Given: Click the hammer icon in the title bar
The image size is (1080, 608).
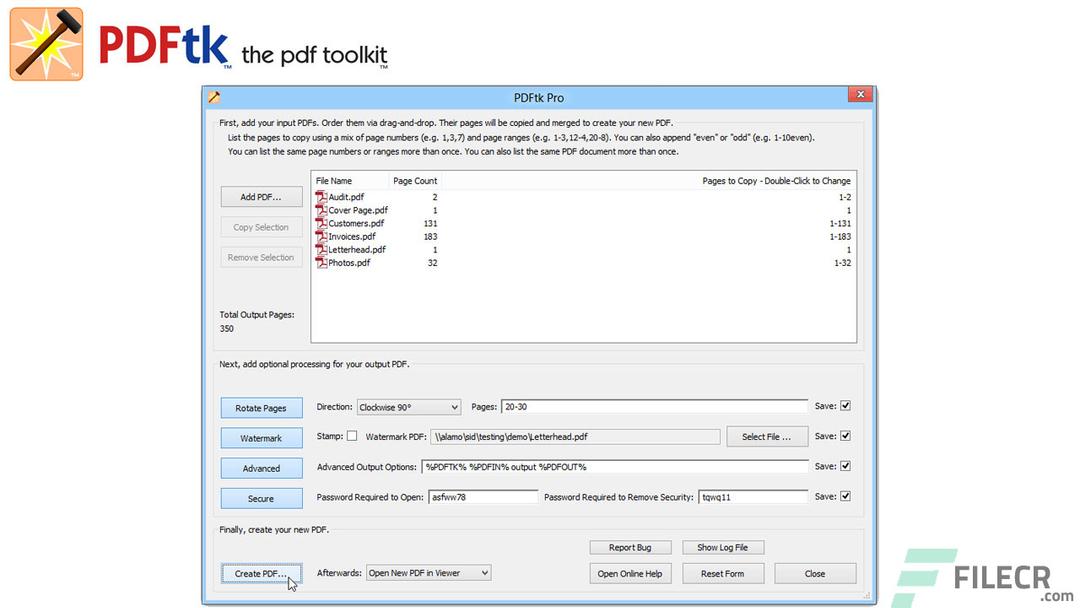Looking at the screenshot, I should click(x=214, y=97).
